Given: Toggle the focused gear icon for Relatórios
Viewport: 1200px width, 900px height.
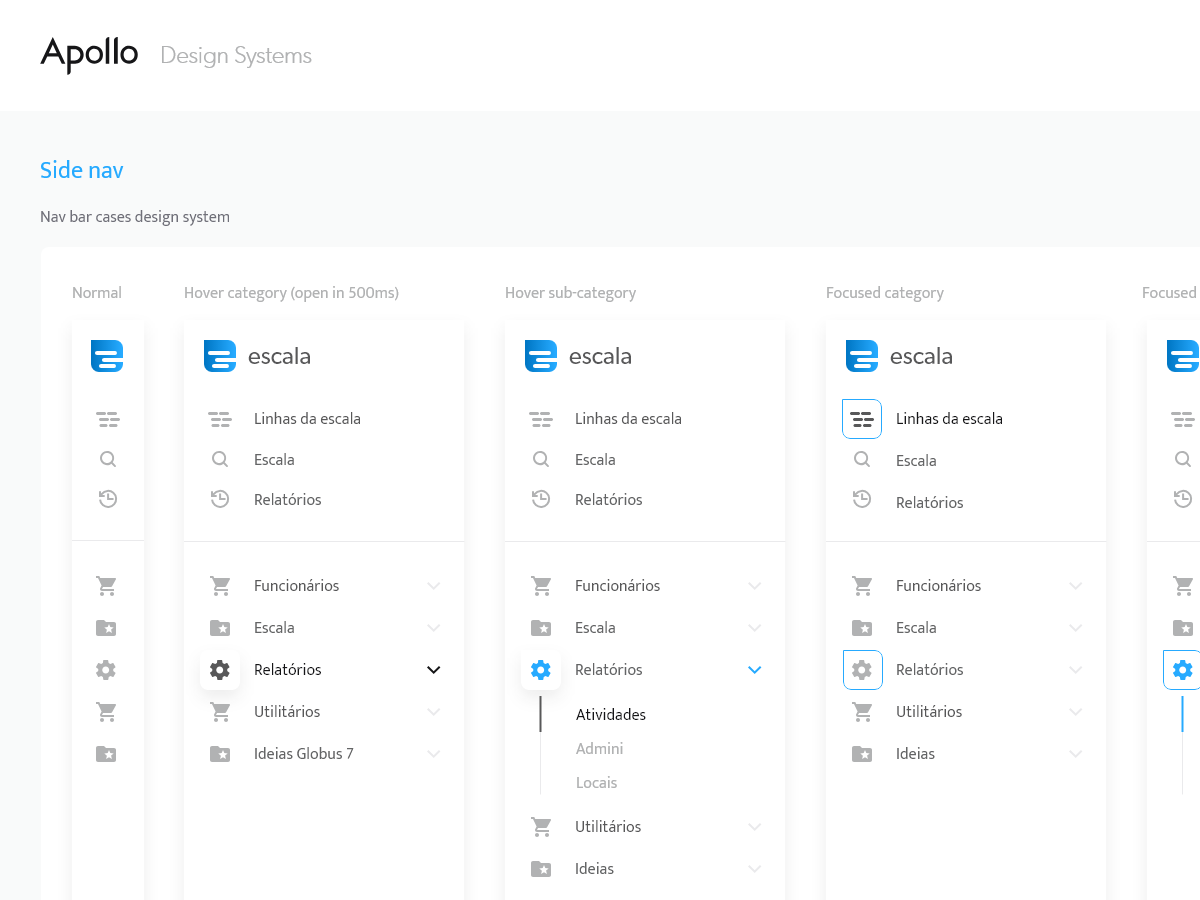Looking at the screenshot, I should (x=862, y=669).
